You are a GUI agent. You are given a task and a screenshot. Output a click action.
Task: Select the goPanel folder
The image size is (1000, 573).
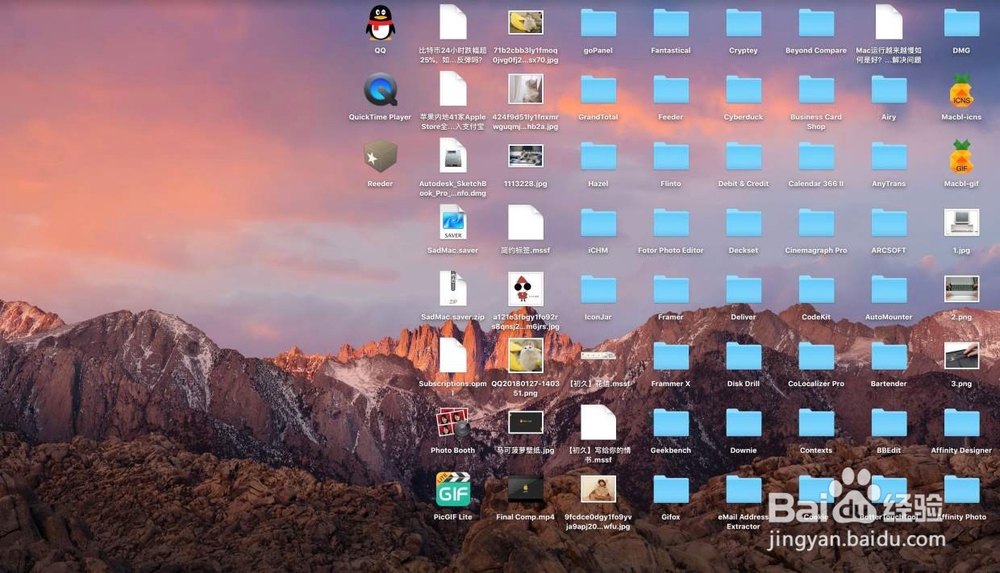pyautogui.click(x=598, y=24)
